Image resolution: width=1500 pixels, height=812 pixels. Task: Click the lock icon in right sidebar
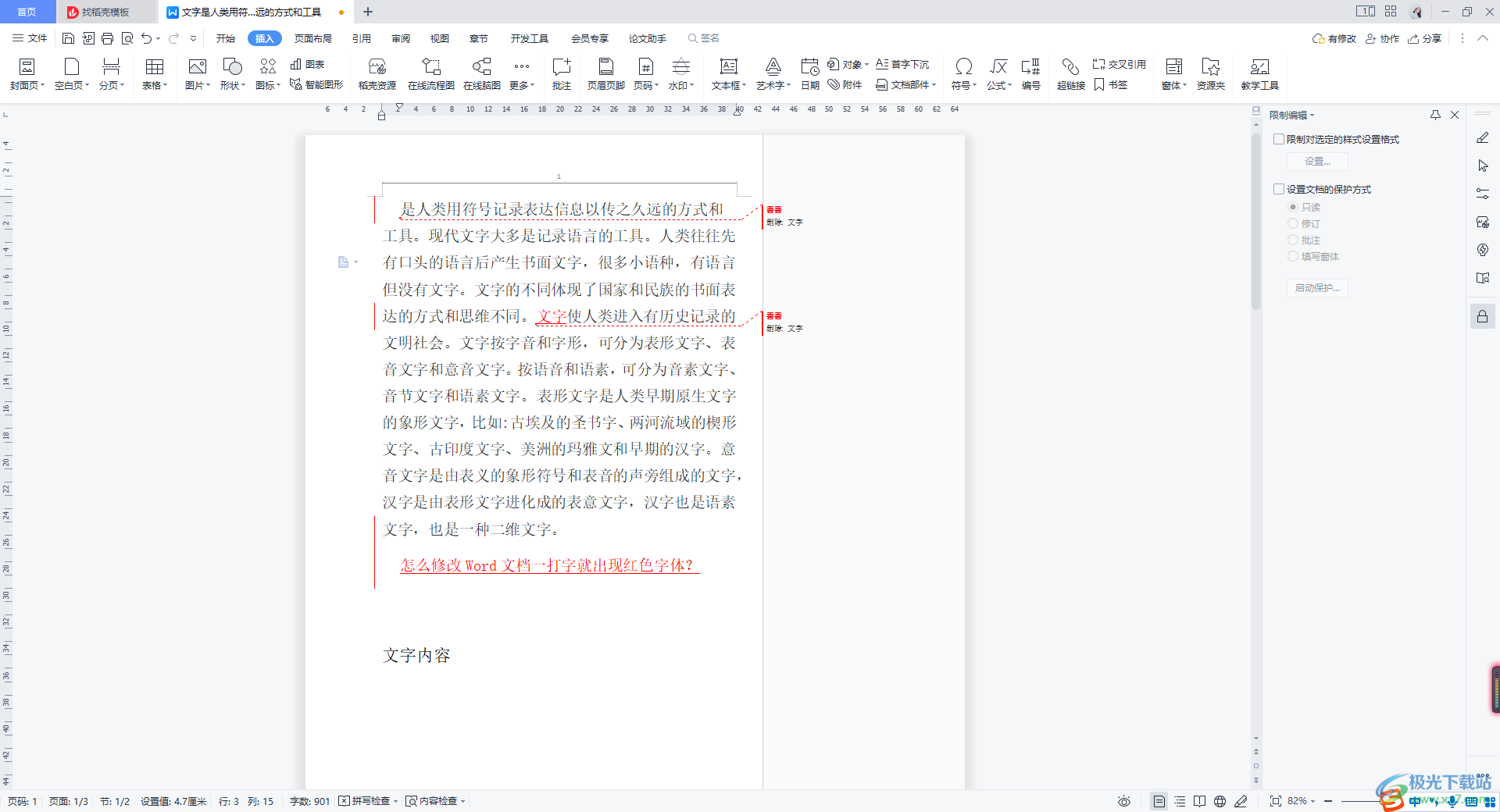[1482, 316]
